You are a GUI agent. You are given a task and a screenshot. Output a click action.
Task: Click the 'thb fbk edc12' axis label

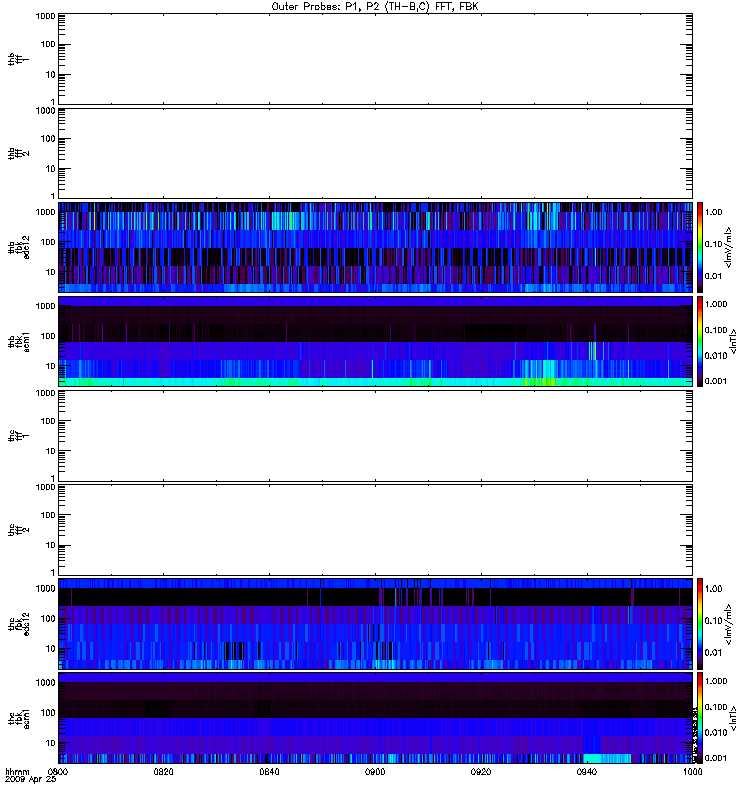(x=18, y=247)
